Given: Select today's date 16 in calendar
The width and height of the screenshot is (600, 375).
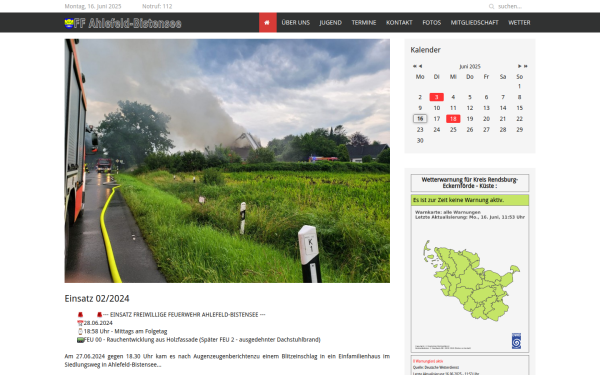Looking at the screenshot, I should 420,119.
